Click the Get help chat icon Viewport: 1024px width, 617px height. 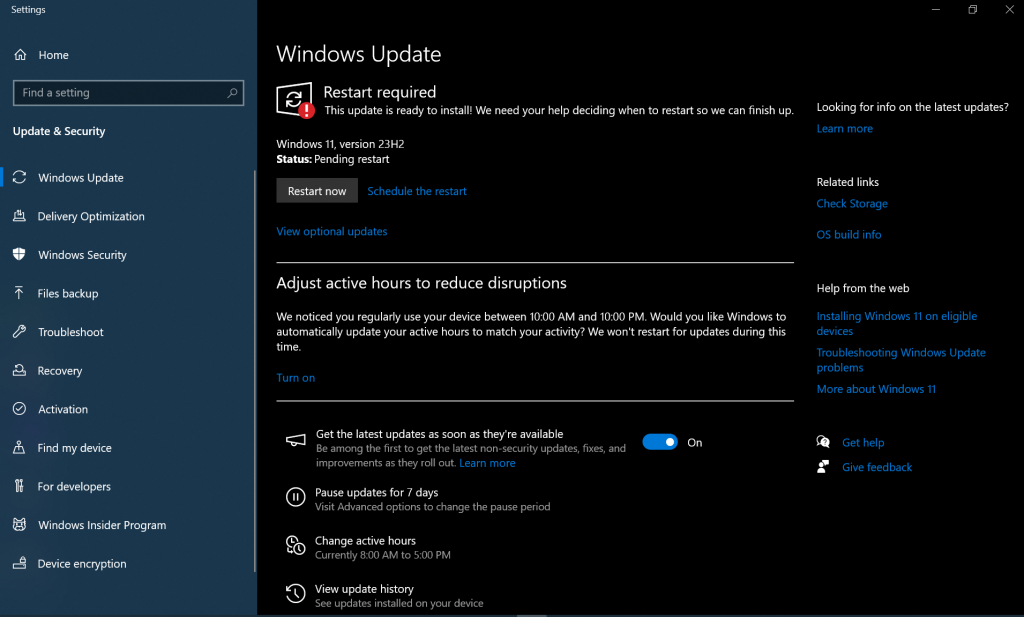point(823,442)
